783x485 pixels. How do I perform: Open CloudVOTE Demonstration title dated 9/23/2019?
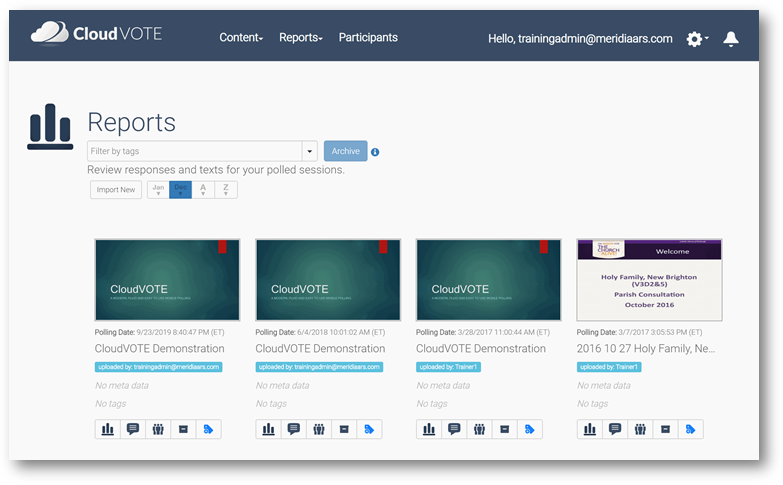pyautogui.click(x=159, y=348)
